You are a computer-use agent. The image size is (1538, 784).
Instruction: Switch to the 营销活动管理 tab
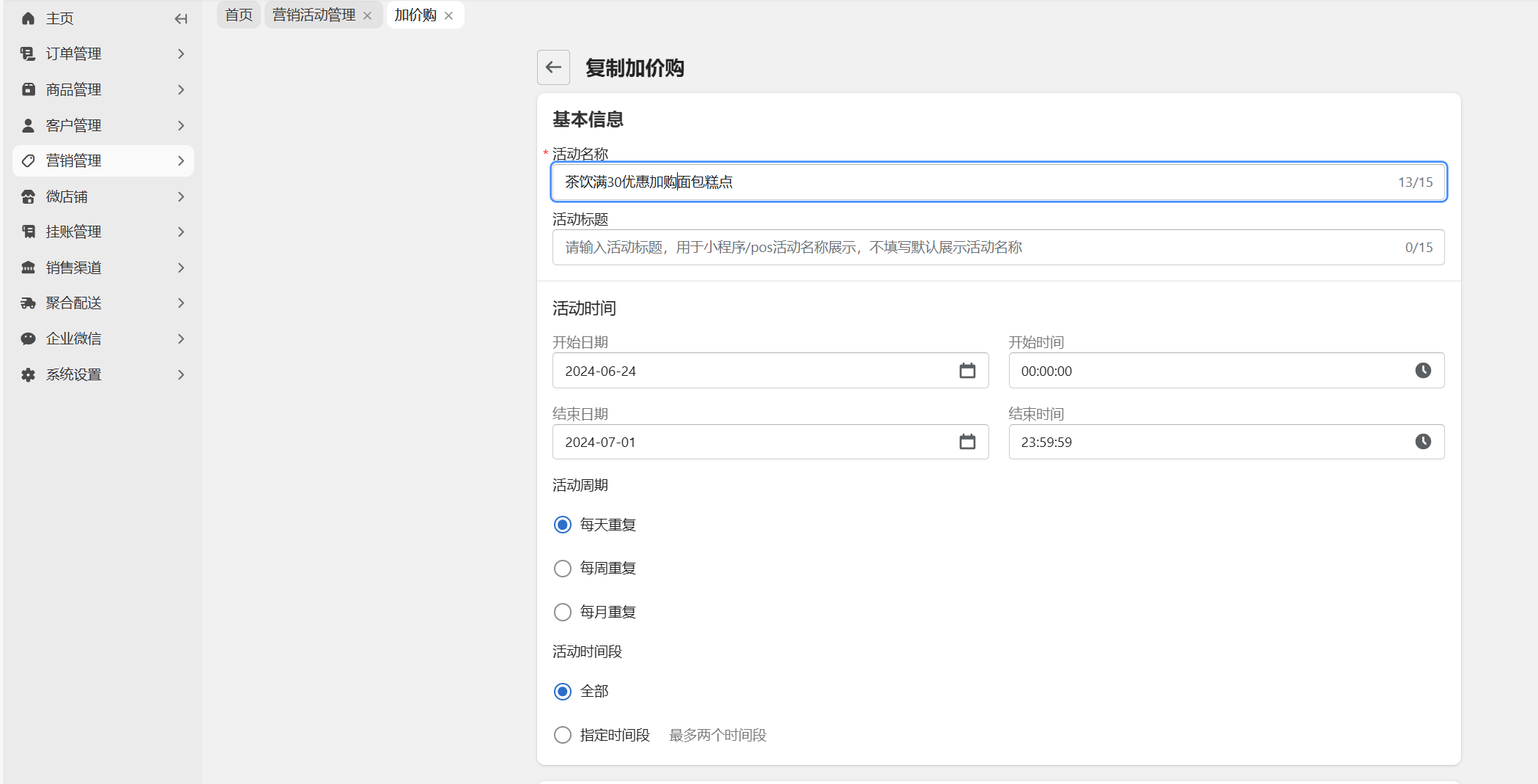tap(314, 15)
